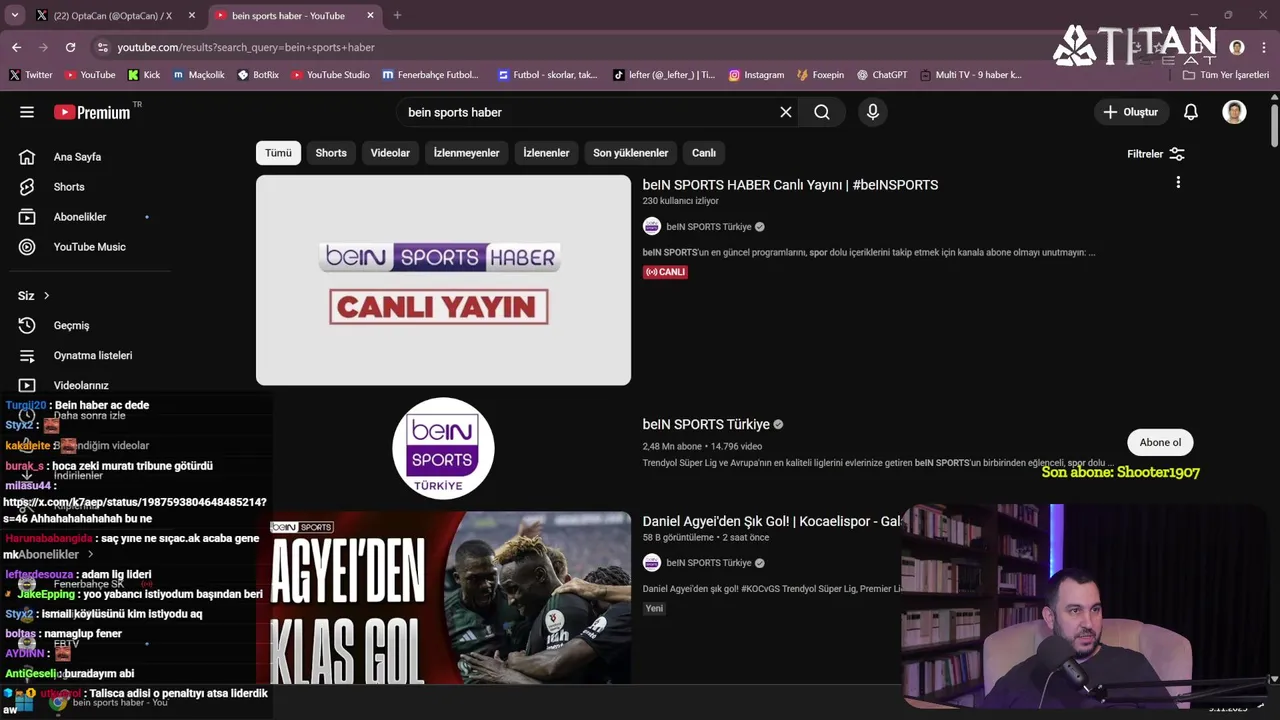Image resolution: width=1280 pixels, height=720 pixels.
Task: Click the browser address bar URL
Action: coord(246,47)
